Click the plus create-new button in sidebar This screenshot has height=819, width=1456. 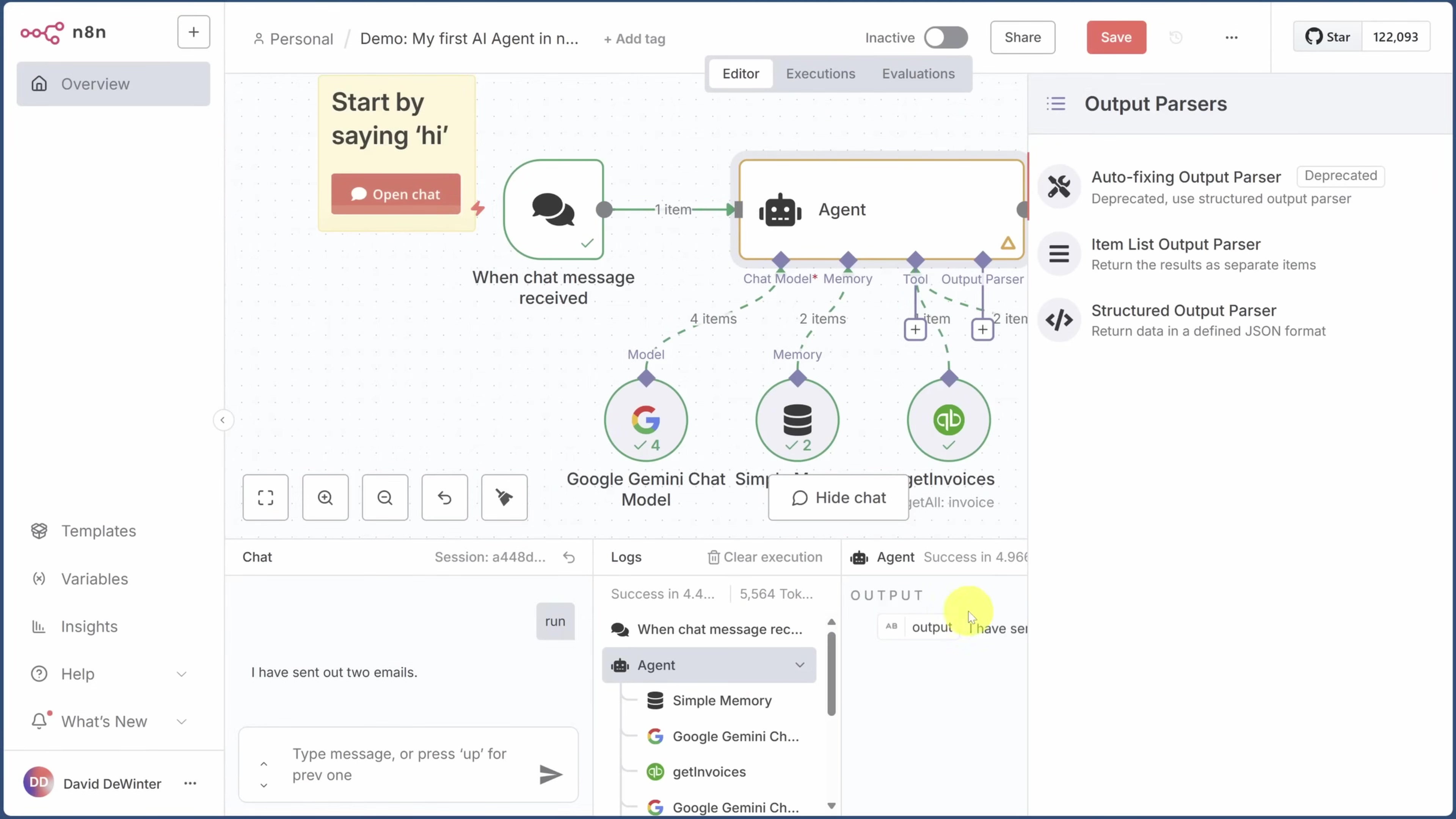click(x=193, y=32)
